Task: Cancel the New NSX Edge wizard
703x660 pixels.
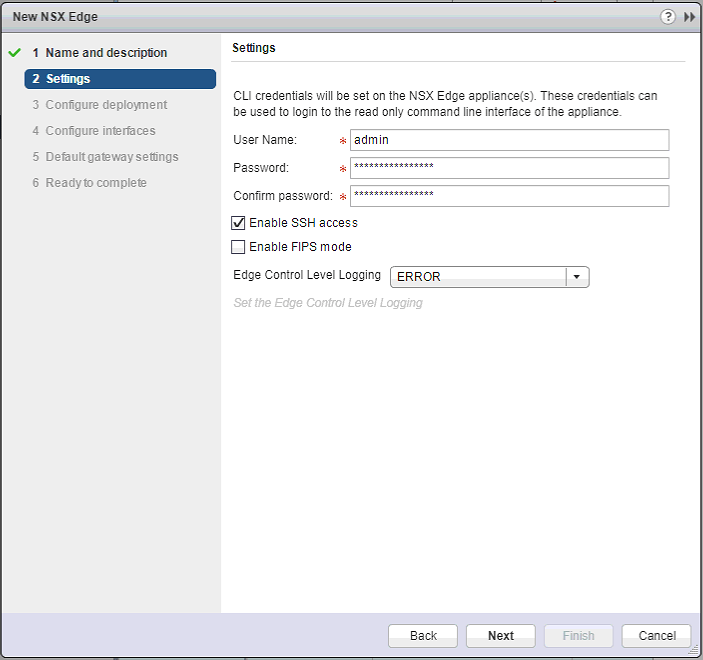Action: click(x=656, y=636)
